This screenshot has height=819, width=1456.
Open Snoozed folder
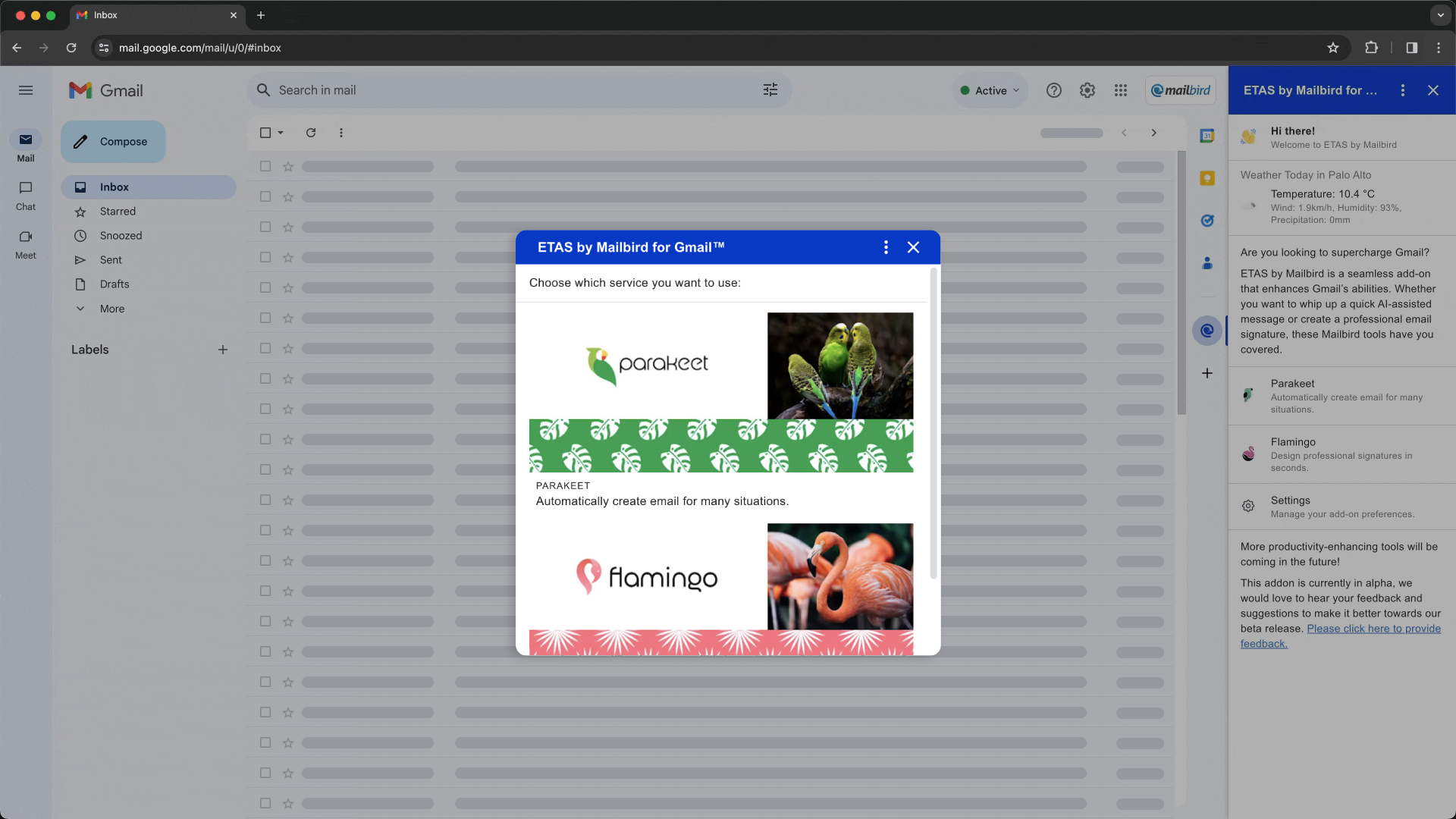(149, 236)
